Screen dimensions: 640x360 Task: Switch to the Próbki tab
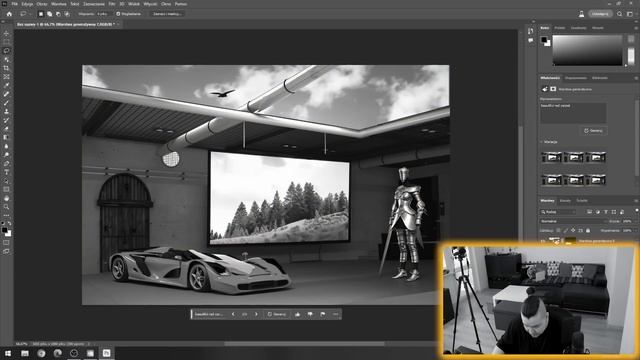coord(560,28)
